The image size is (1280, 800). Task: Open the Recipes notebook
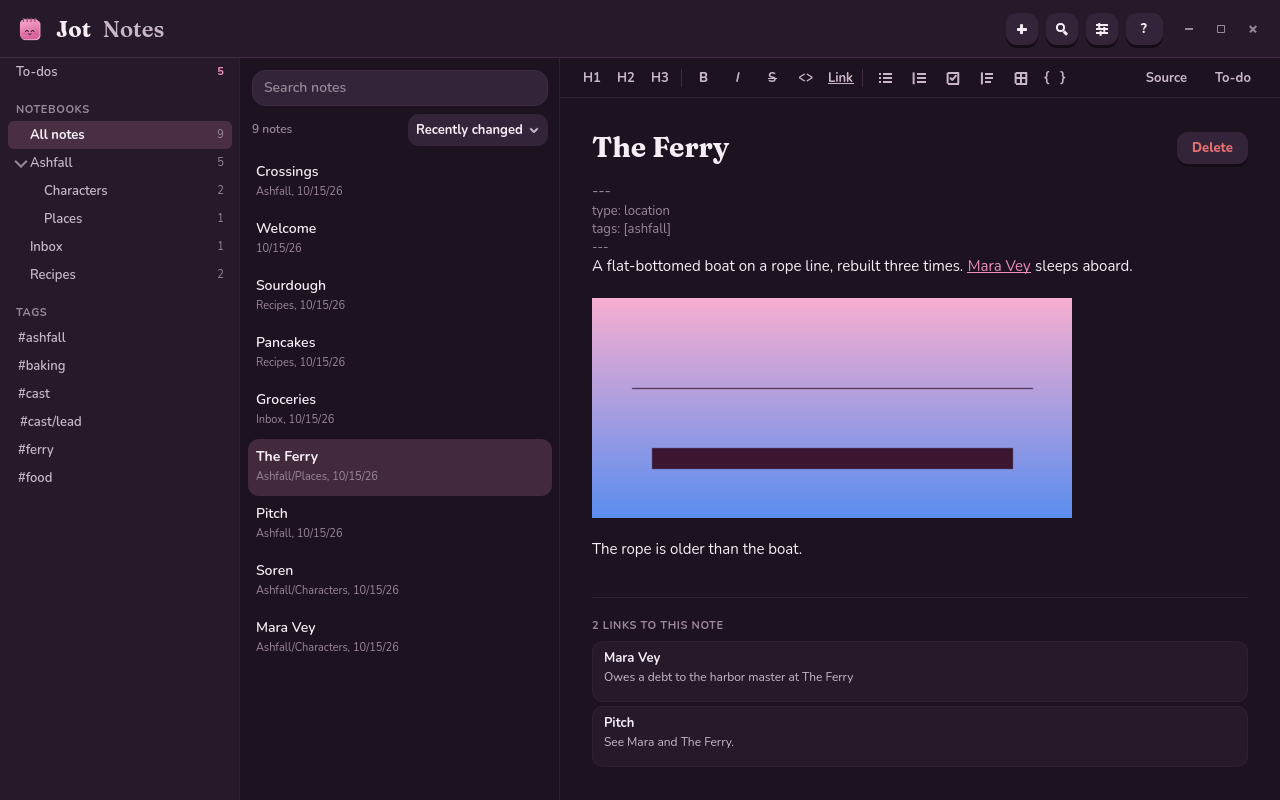[120, 274]
